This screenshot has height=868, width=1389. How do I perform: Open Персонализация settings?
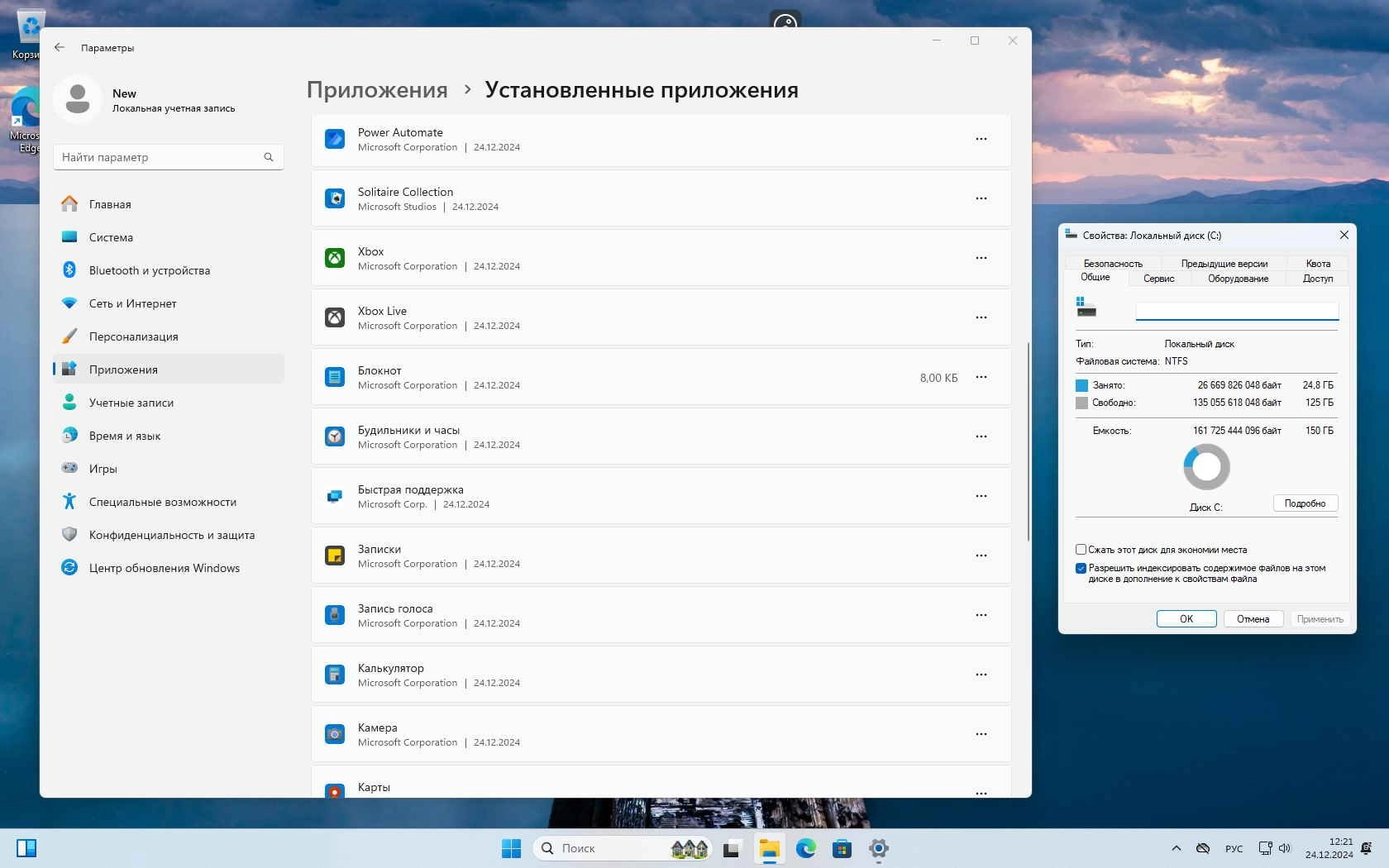tap(169, 336)
